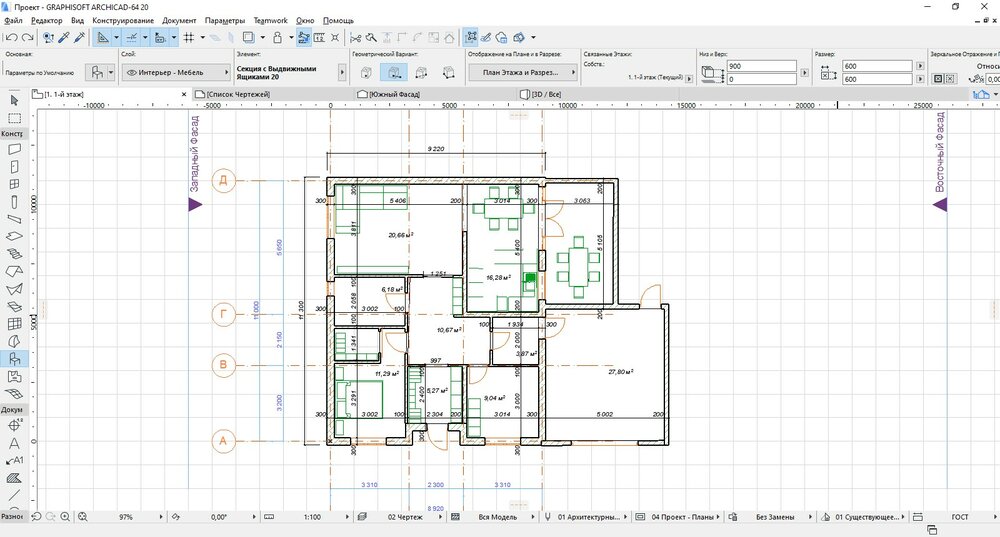This screenshot has height=537, width=1000.
Task: Toggle the grid display icon
Action: tap(189, 37)
